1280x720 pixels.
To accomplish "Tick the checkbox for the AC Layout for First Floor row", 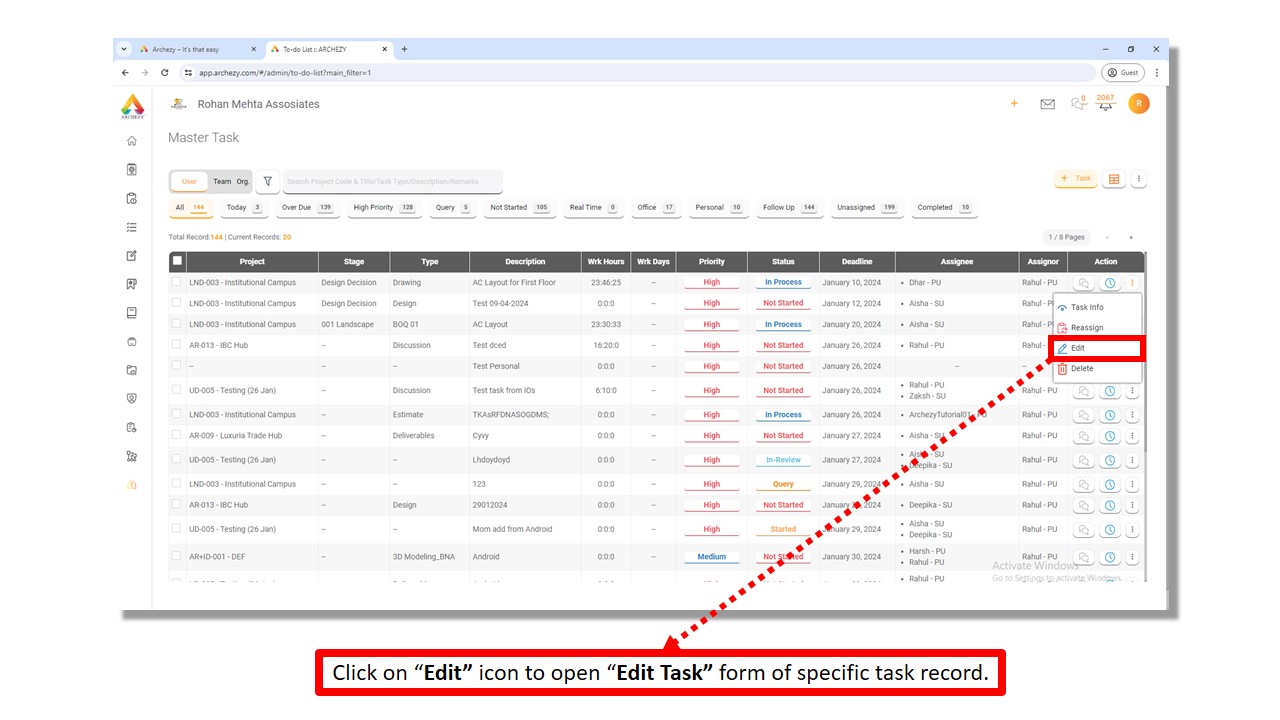I will (x=177, y=282).
